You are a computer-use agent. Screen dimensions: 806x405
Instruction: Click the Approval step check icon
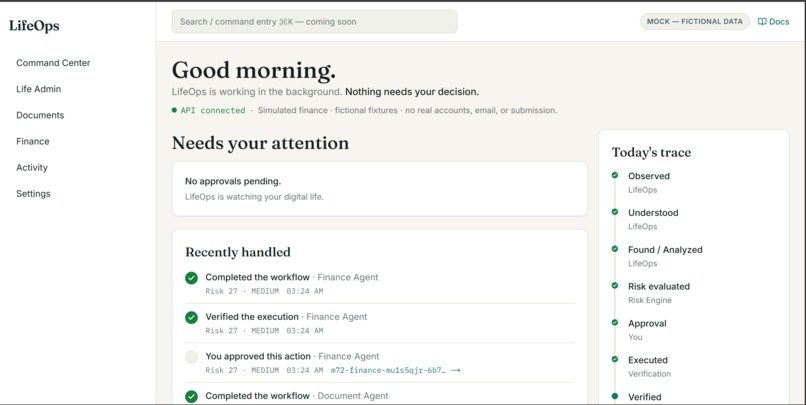coord(615,322)
